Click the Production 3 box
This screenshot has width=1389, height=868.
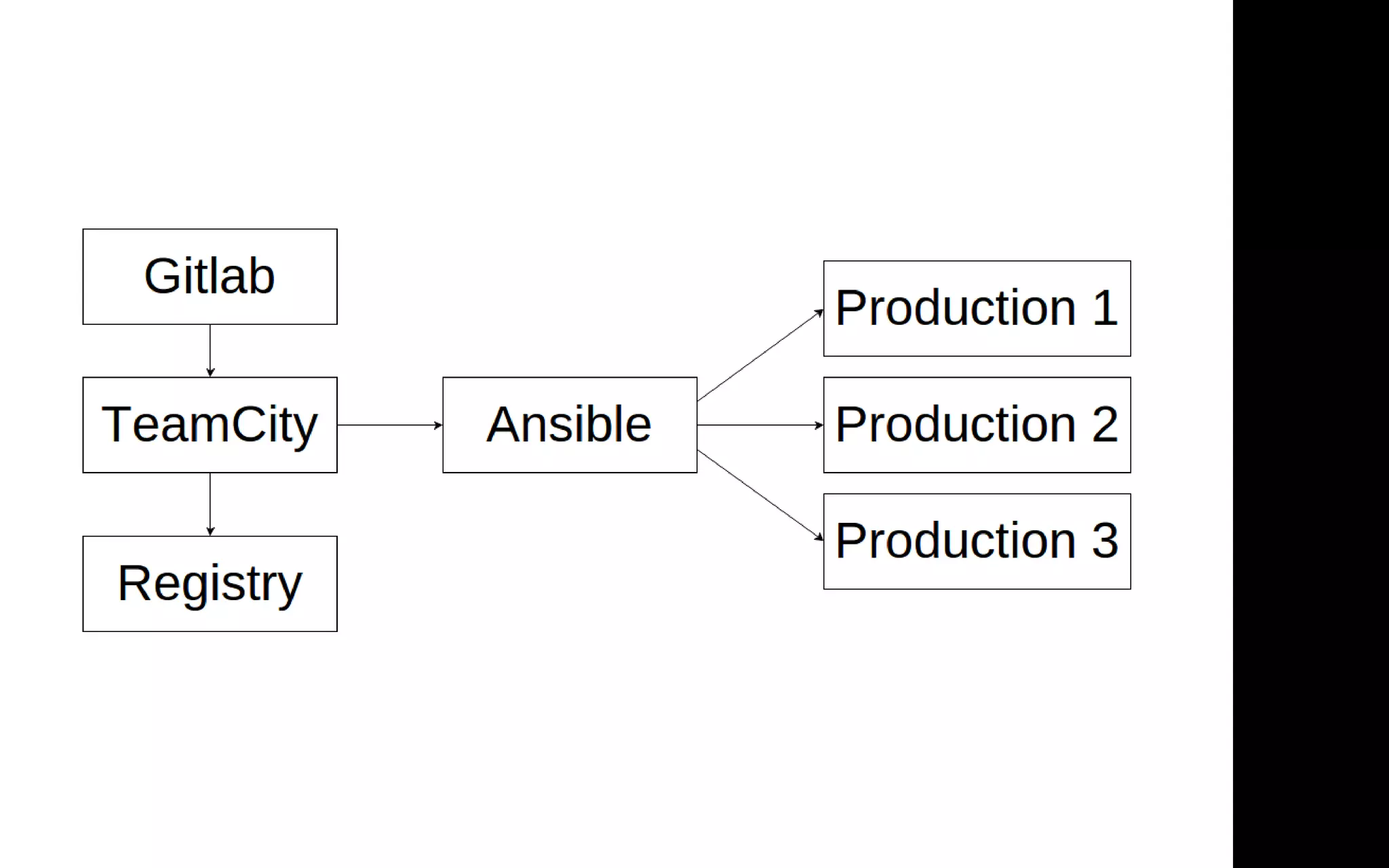pos(977,541)
